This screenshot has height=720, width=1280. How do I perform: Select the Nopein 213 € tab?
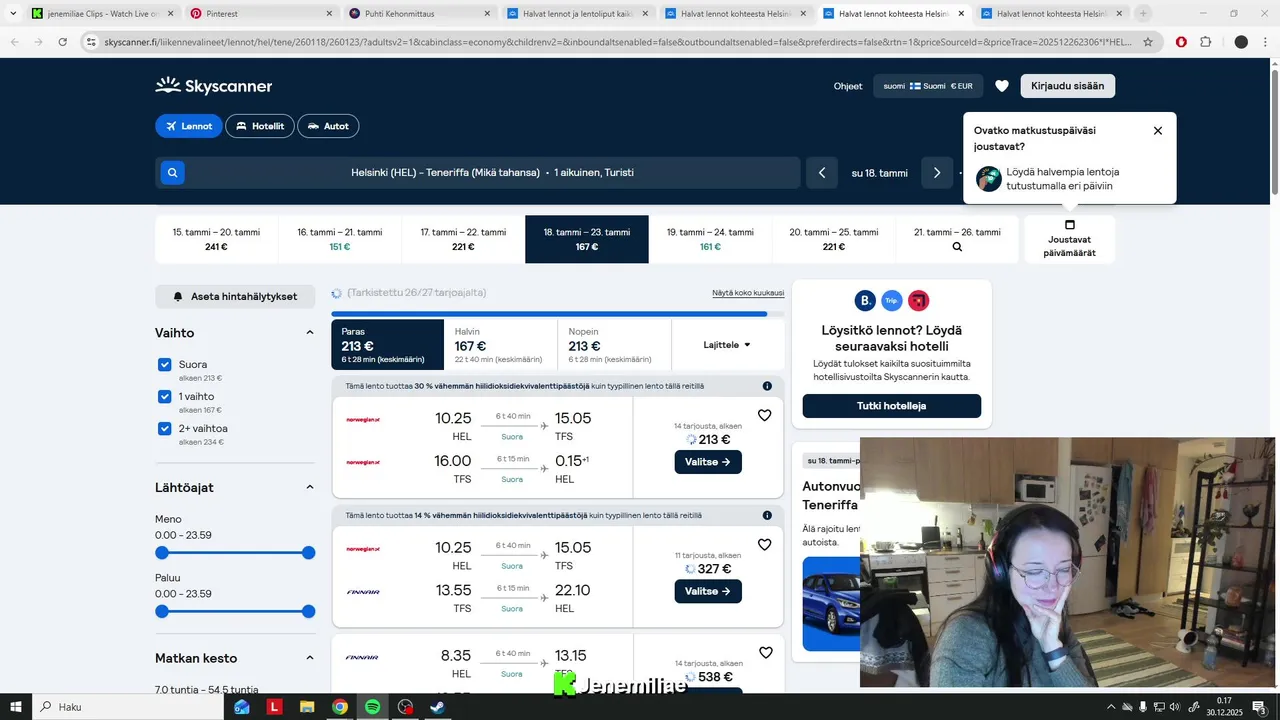point(614,344)
